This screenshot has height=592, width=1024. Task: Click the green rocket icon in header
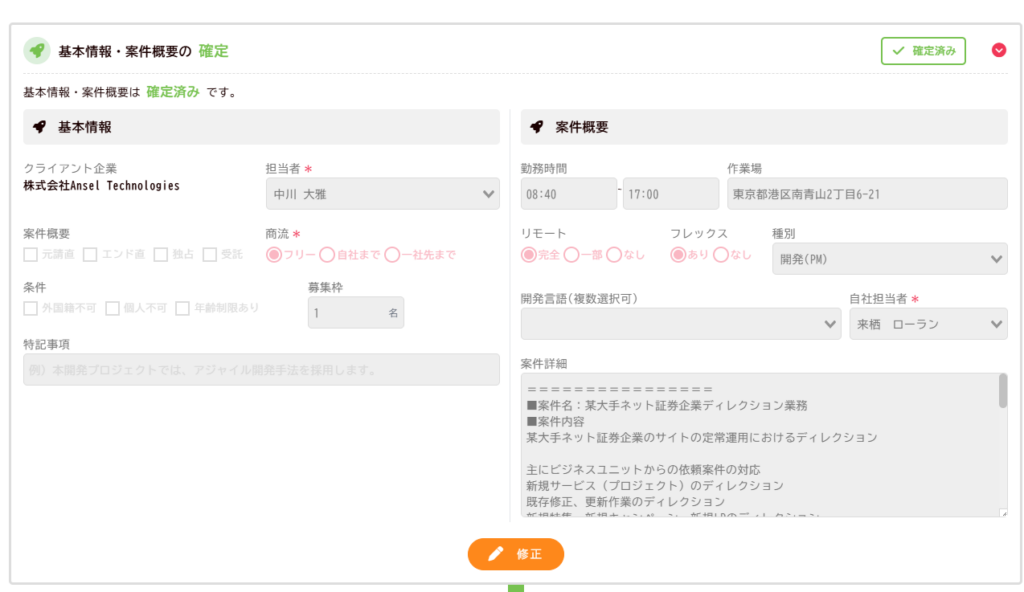pyautogui.click(x=37, y=50)
